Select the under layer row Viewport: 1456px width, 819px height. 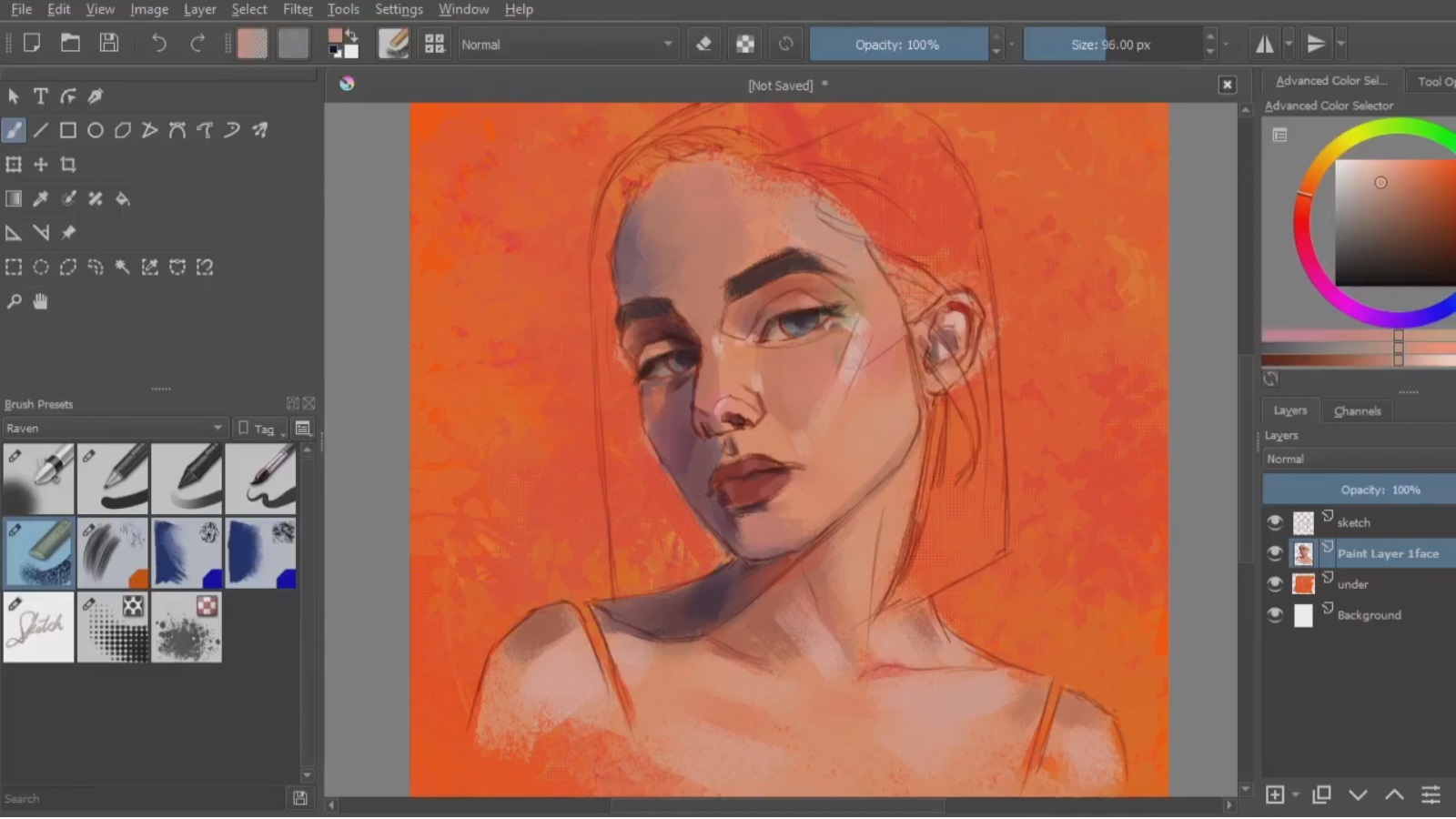click(x=1360, y=584)
